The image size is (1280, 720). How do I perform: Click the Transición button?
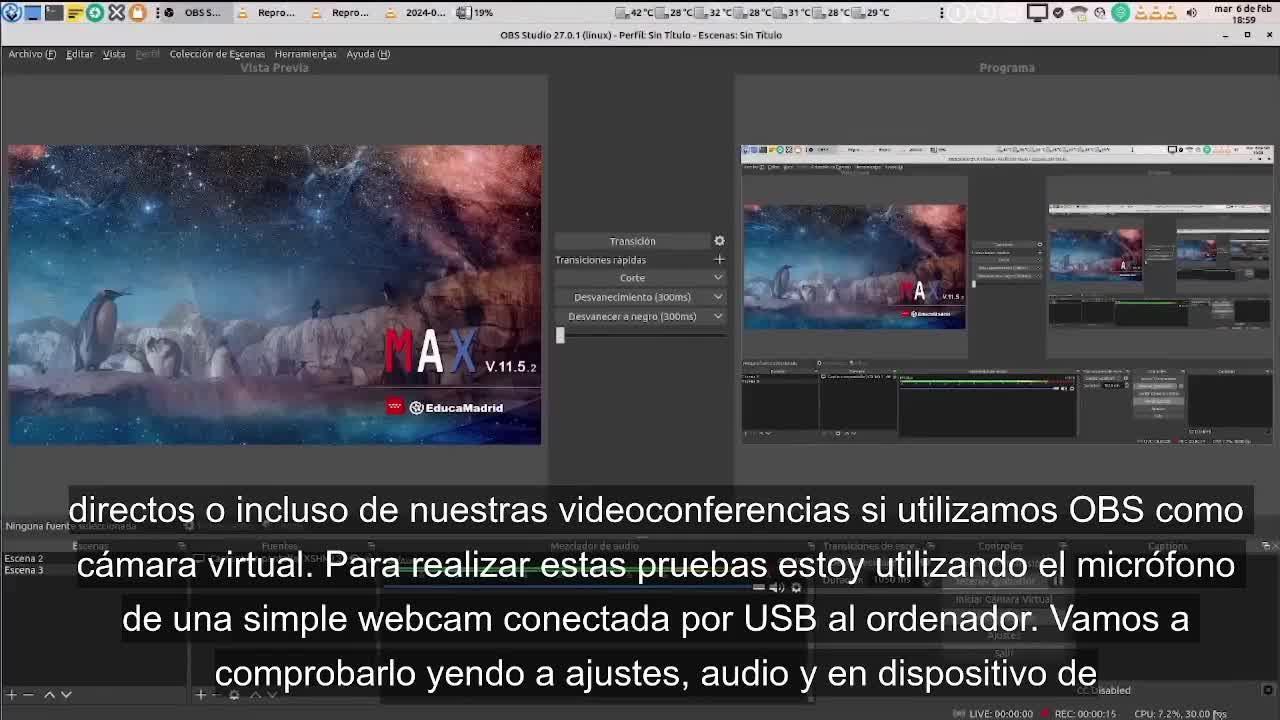coord(632,241)
